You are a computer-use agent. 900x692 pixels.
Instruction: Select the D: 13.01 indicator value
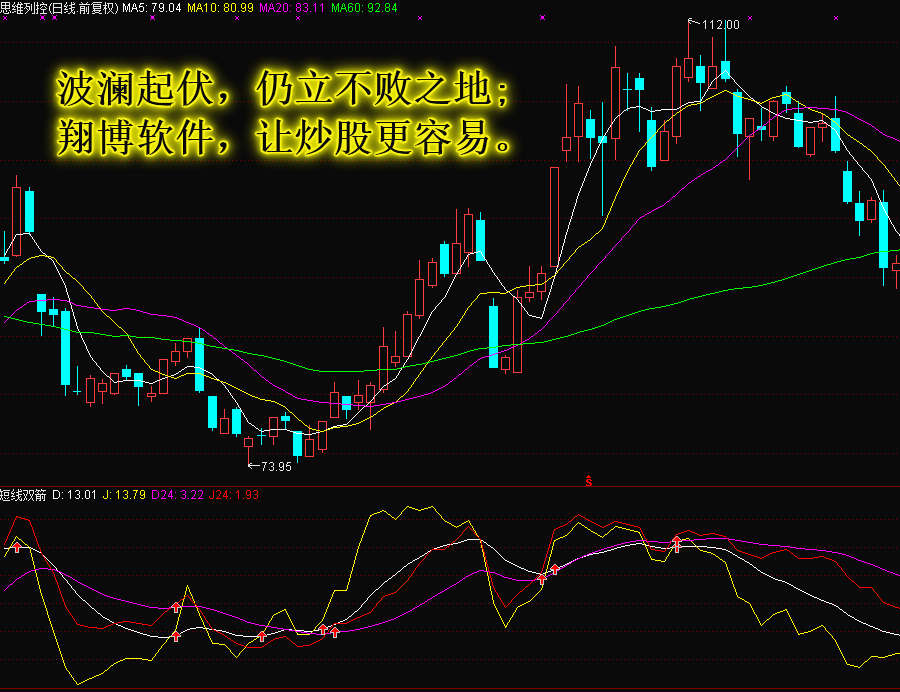point(75,495)
